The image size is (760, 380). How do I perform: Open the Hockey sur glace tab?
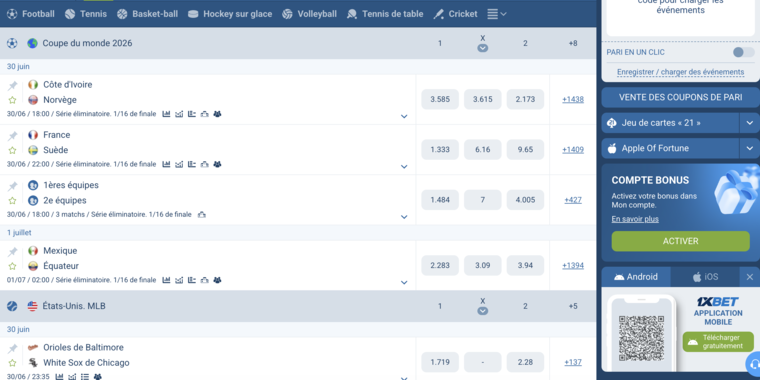tap(230, 14)
